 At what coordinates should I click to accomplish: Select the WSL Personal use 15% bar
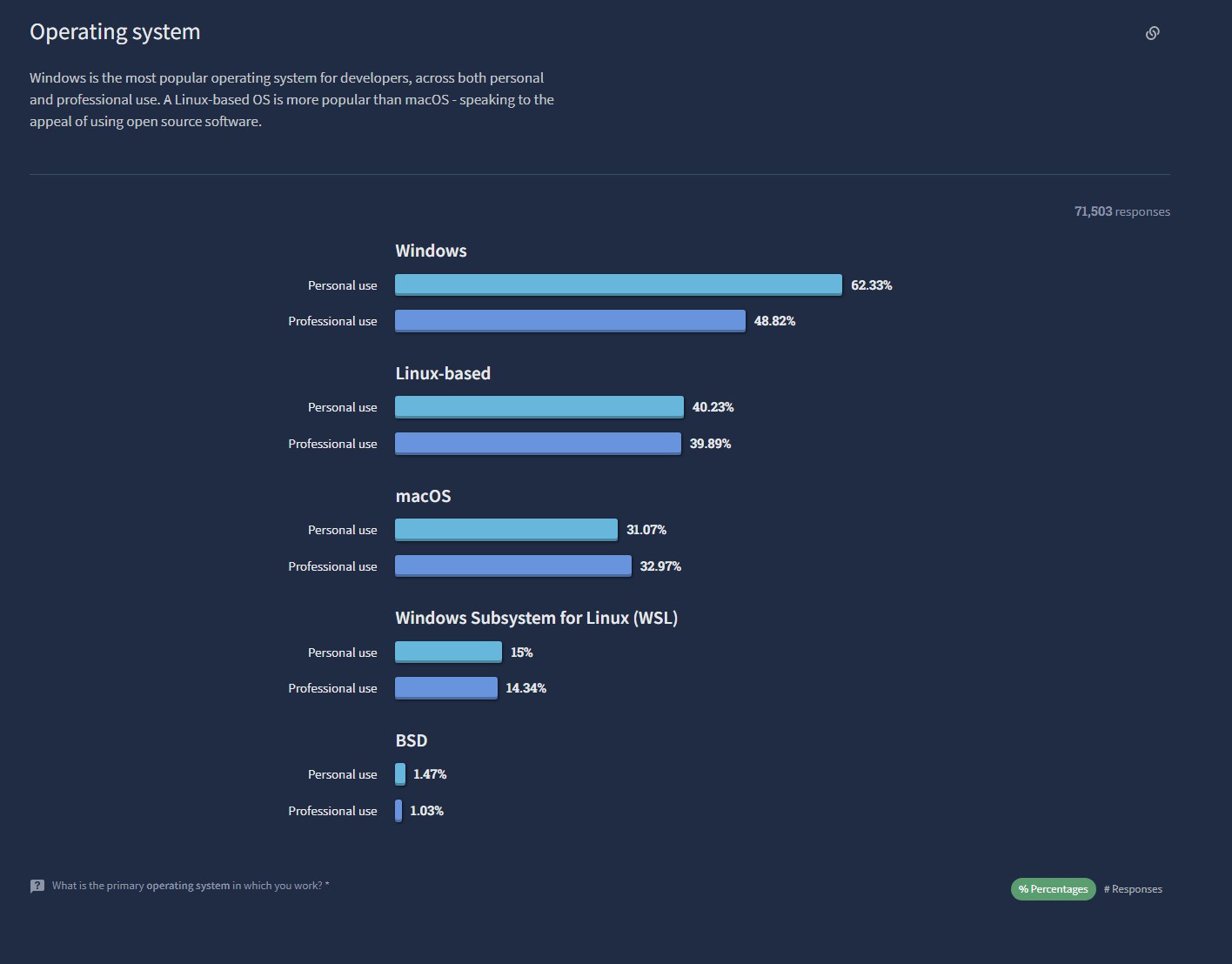[x=448, y=652]
